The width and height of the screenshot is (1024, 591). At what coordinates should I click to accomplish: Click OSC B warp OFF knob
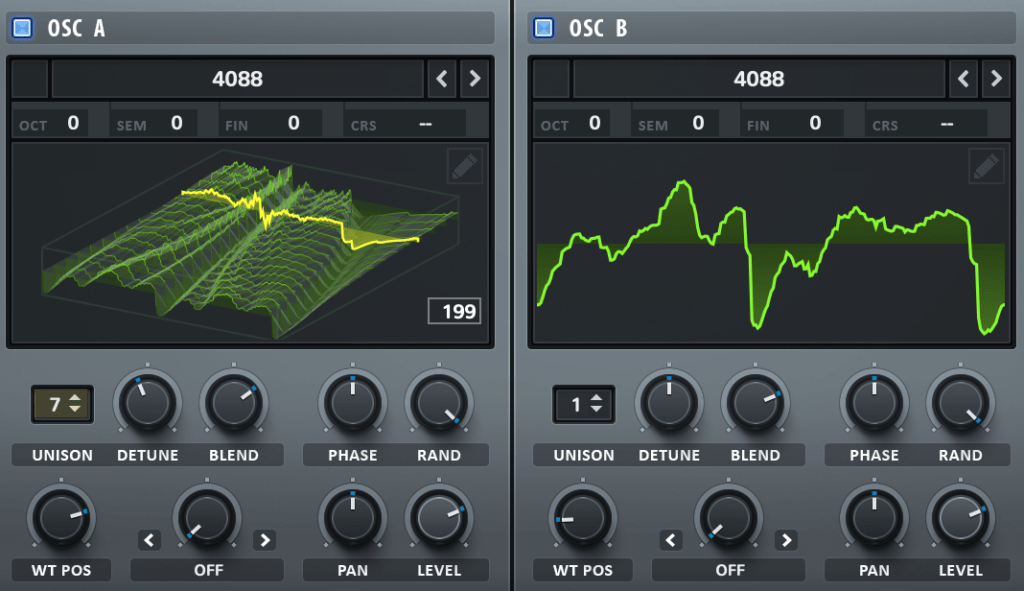point(729,518)
